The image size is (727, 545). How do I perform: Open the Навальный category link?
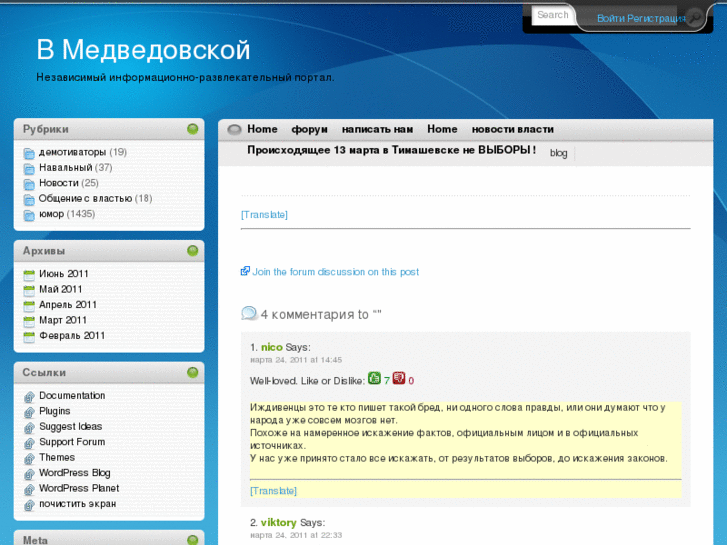click(x=65, y=168)
